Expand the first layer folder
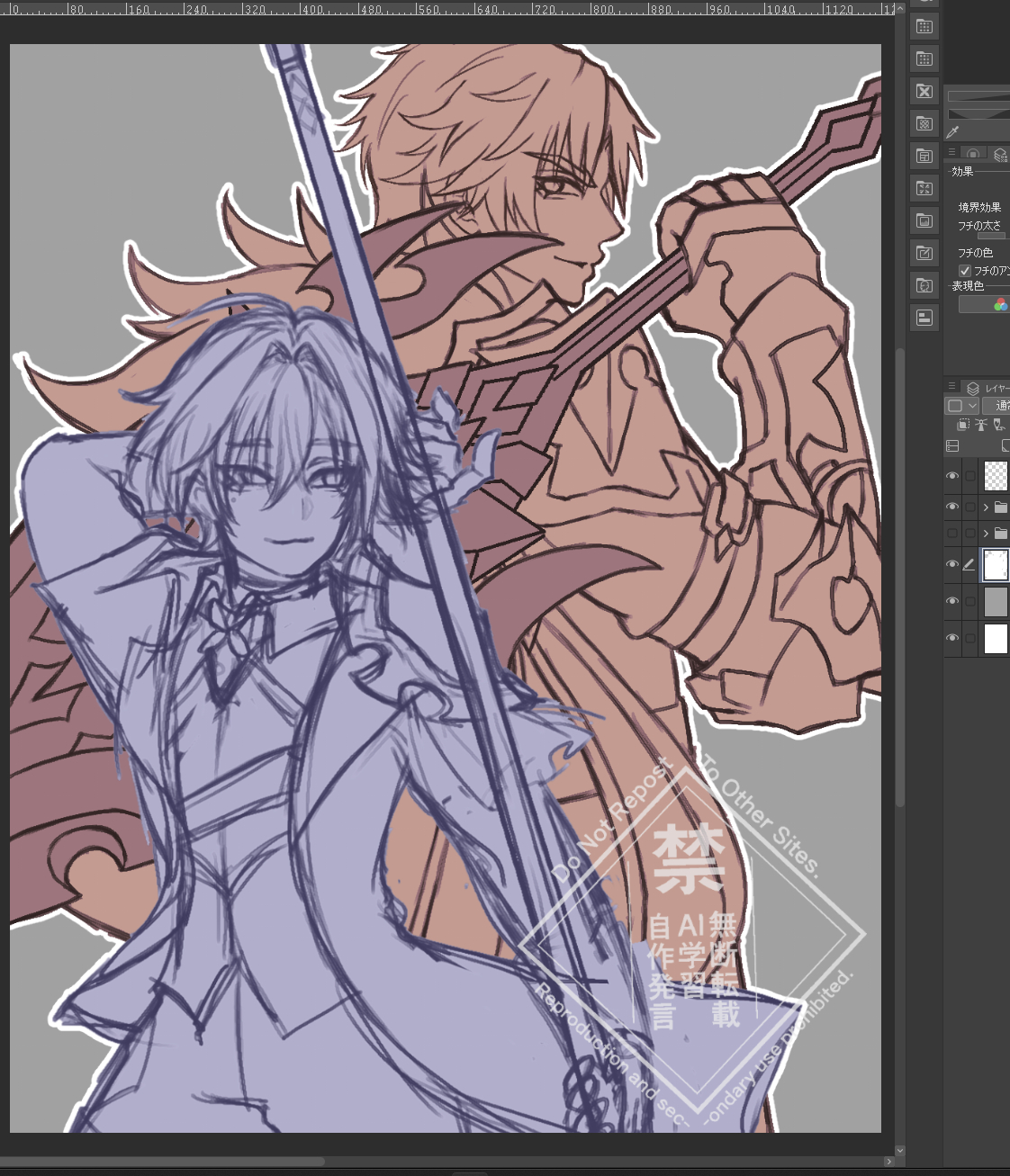 click(x=986, y=507)
